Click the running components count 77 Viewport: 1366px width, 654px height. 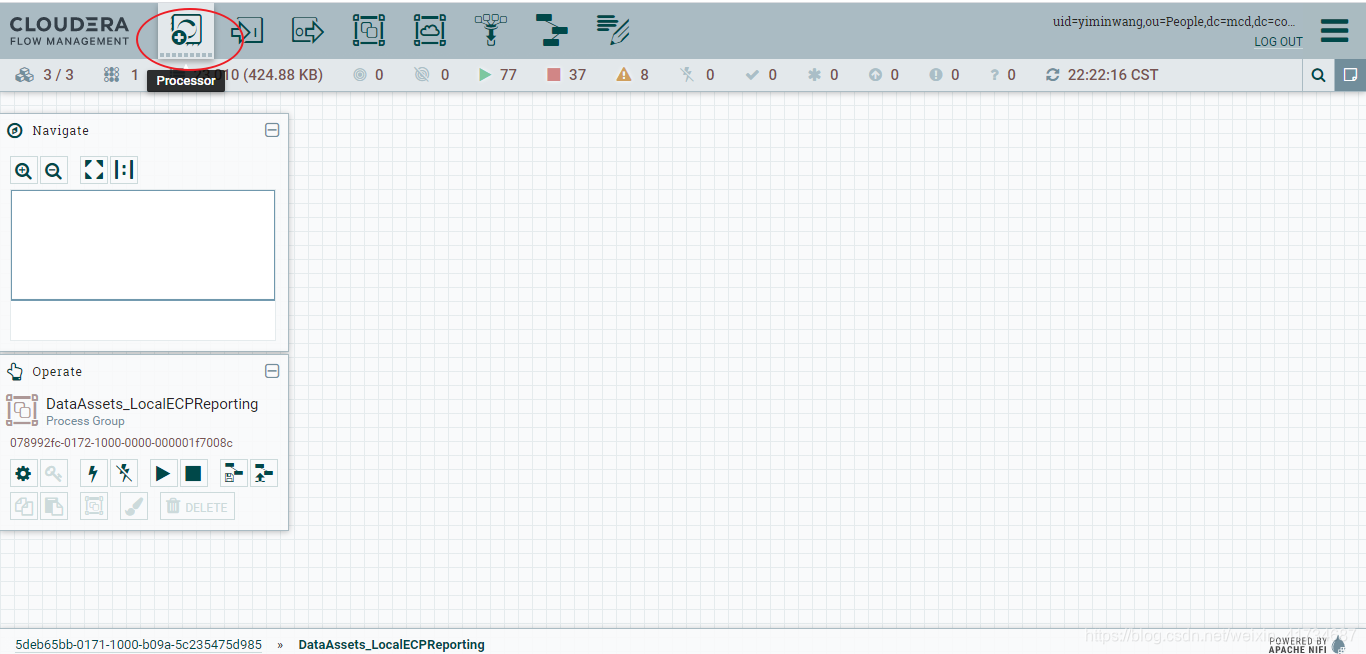tap(497, 75)
